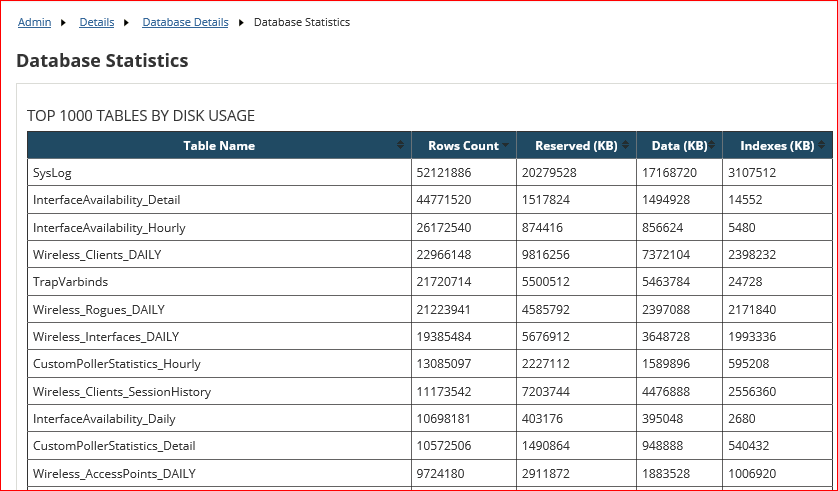Open the Details breadcrumb link
The width and height of the screenshot is (838, 491).
pyautogui.click(x=97, y=22)
